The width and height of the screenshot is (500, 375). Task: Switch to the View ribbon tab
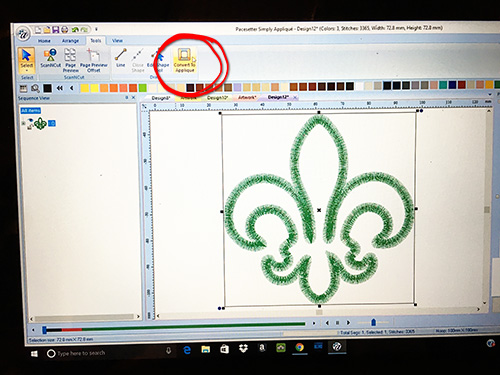[117, 40]
